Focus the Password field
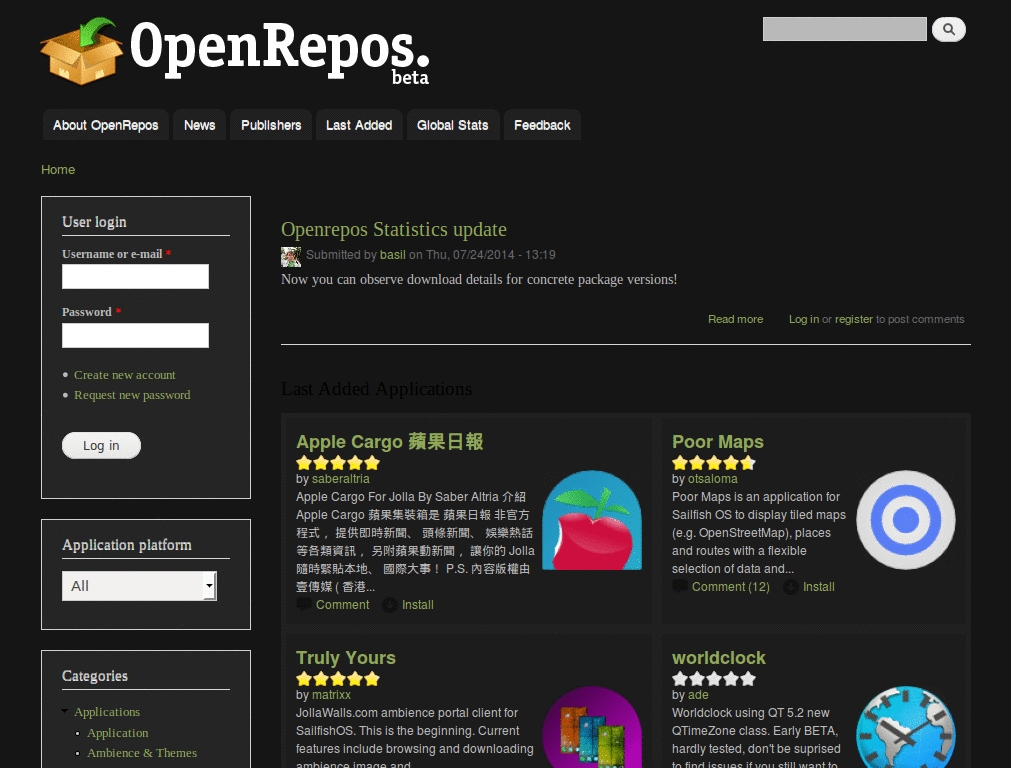This screenshot has width=1024, height=768. coord(135,335)
